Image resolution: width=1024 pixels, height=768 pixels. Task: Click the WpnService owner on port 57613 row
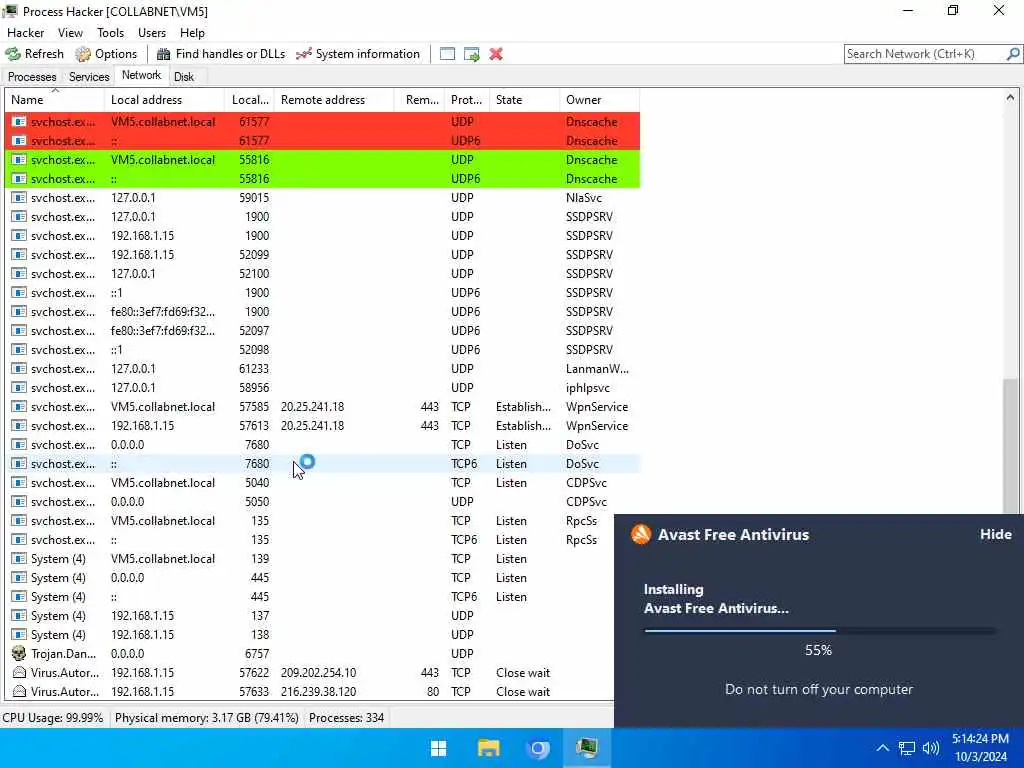pyautogui.click(x=597, y=426)
